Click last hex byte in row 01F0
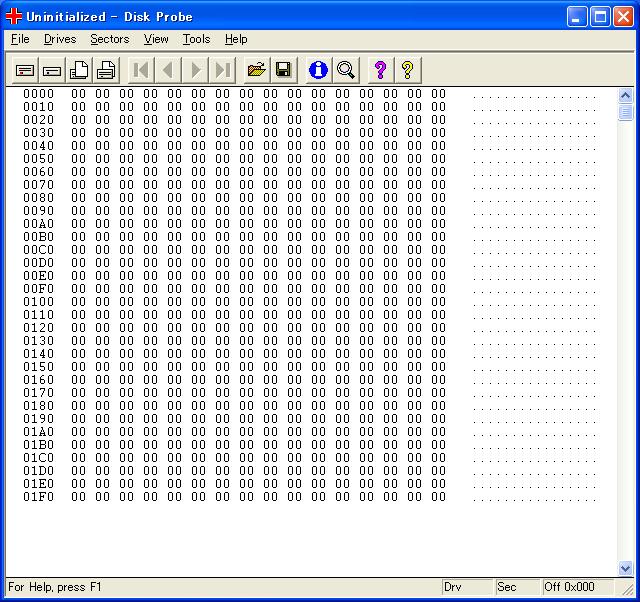This screenshot has height=602, width=640. [x=438, y=497]
